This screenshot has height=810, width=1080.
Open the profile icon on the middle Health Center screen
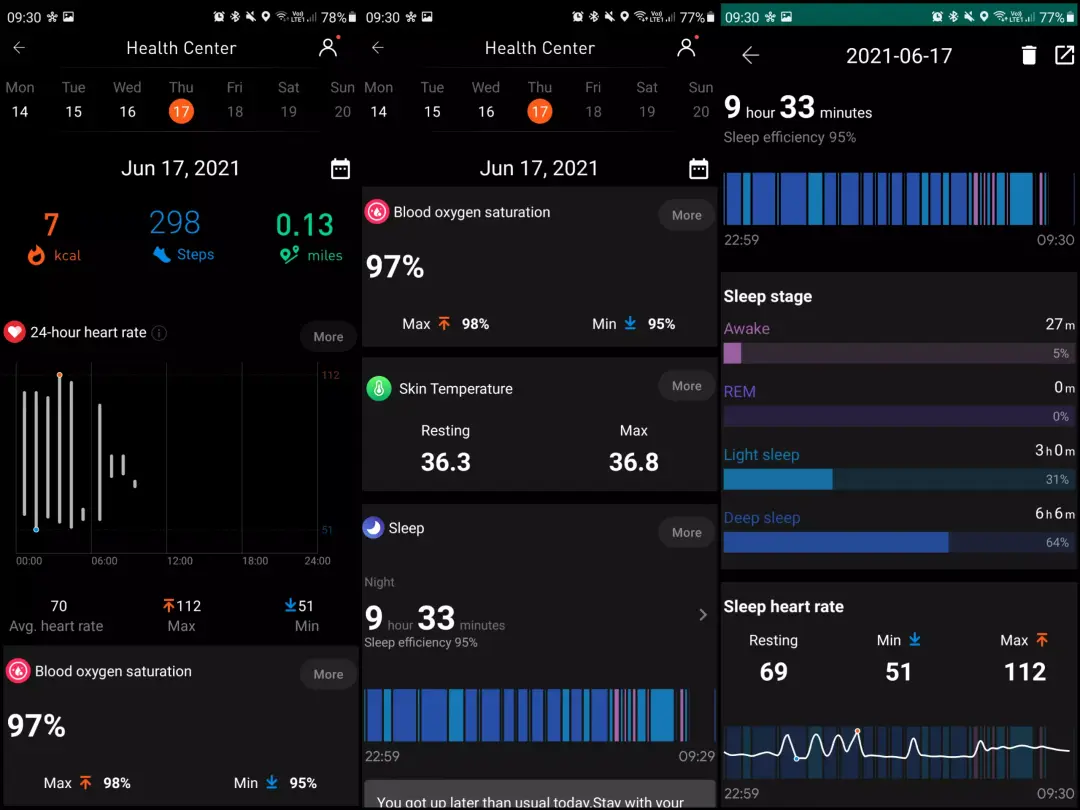tap(687, 47)
